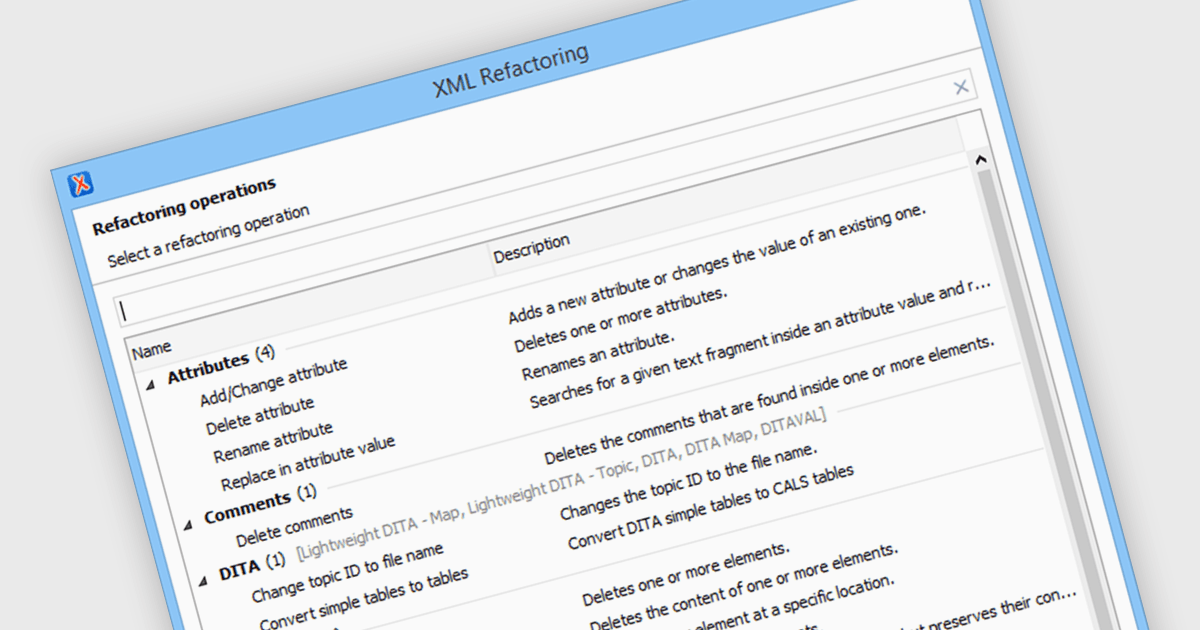The height and width of the screenshot is (630, 1200).
Task: Click the scrollbar up arrow
Action: click(981, 158)
